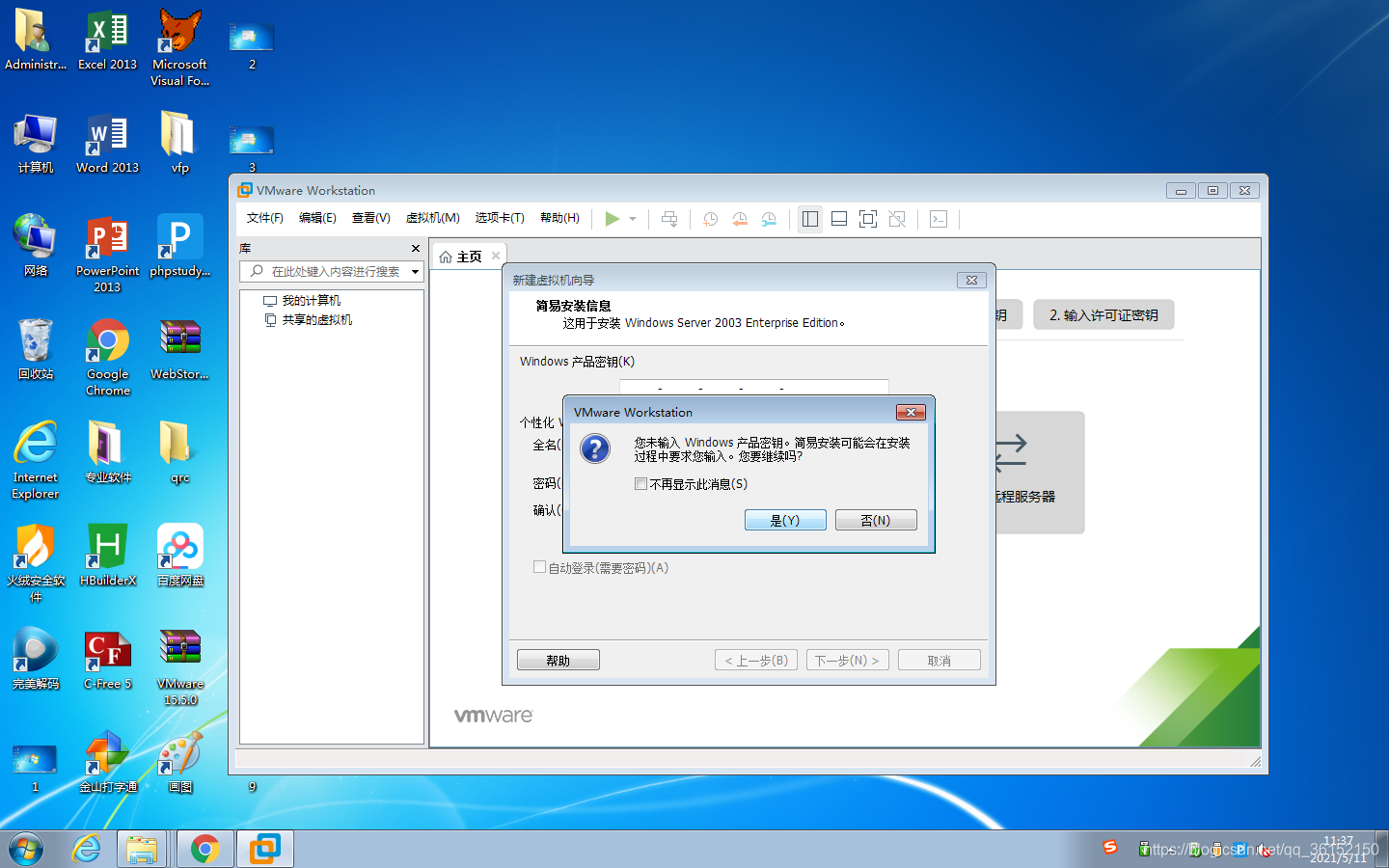The height and width of the screenshot is (868, 1389).
Task: Open Excel 2013 desktop shortcut
Action: 107,41
